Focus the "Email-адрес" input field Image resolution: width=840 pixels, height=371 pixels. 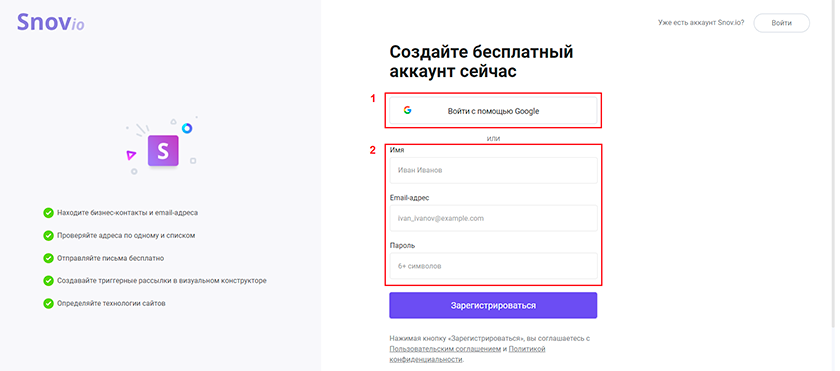click(x=493, y=218)
